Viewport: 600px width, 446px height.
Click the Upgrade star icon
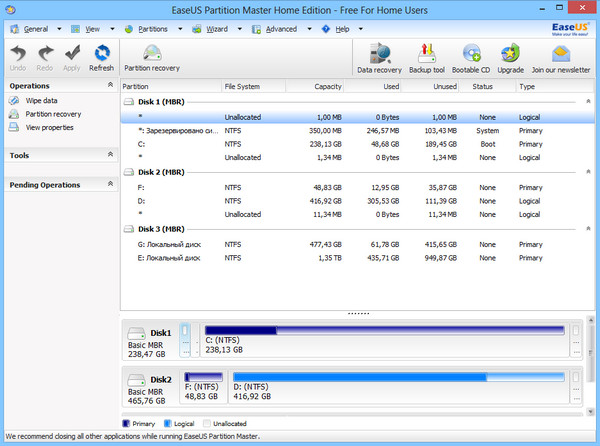click(x=510, y=53)
